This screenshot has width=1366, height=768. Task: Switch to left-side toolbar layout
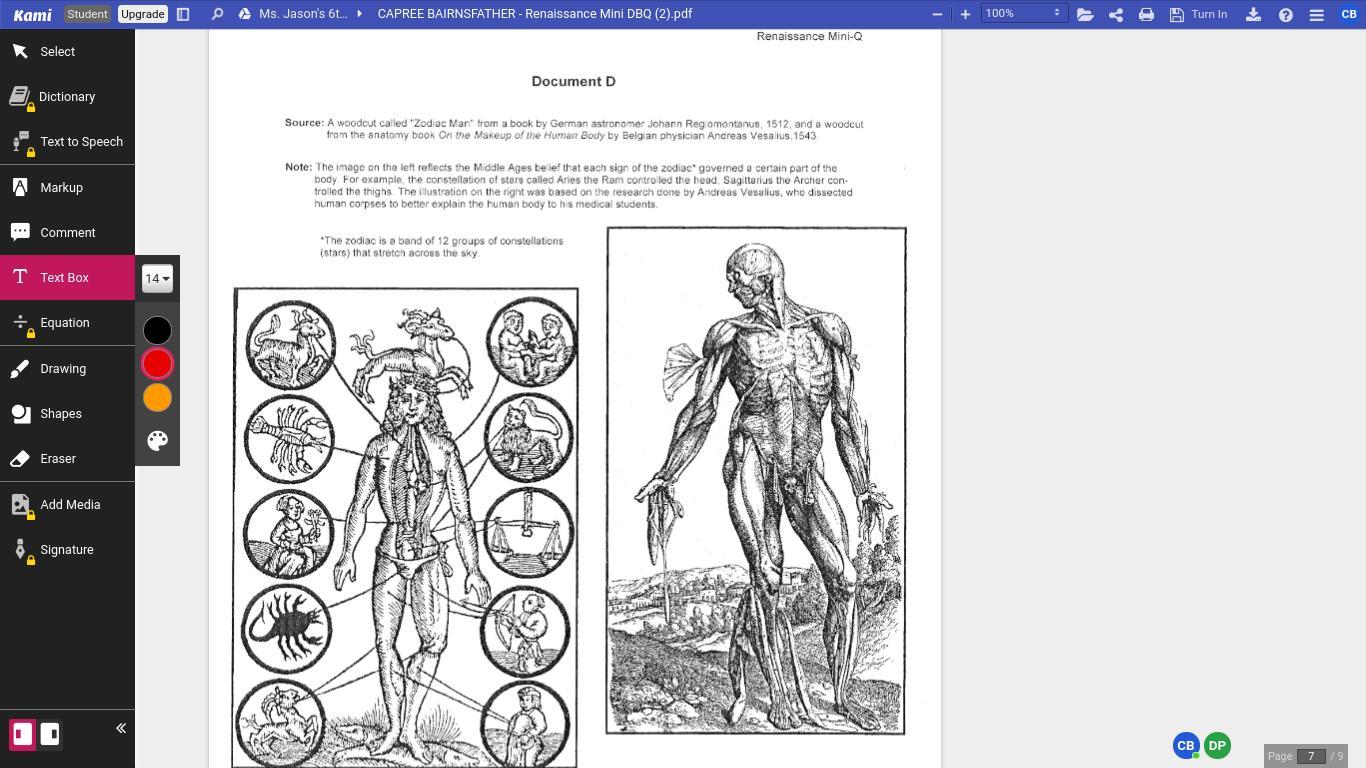[23, 734]
